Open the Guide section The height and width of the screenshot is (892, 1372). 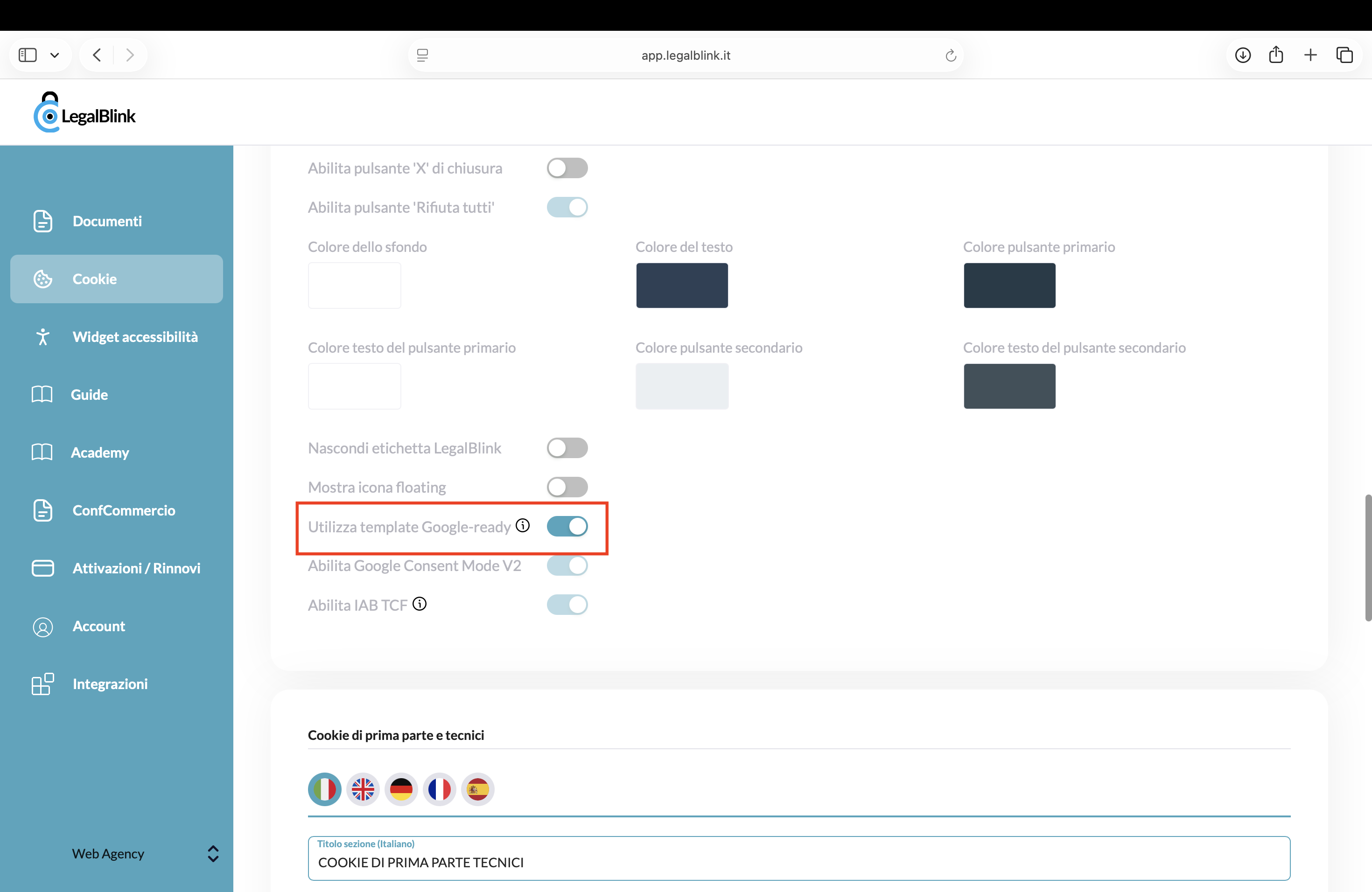click(x=89, y=395)
